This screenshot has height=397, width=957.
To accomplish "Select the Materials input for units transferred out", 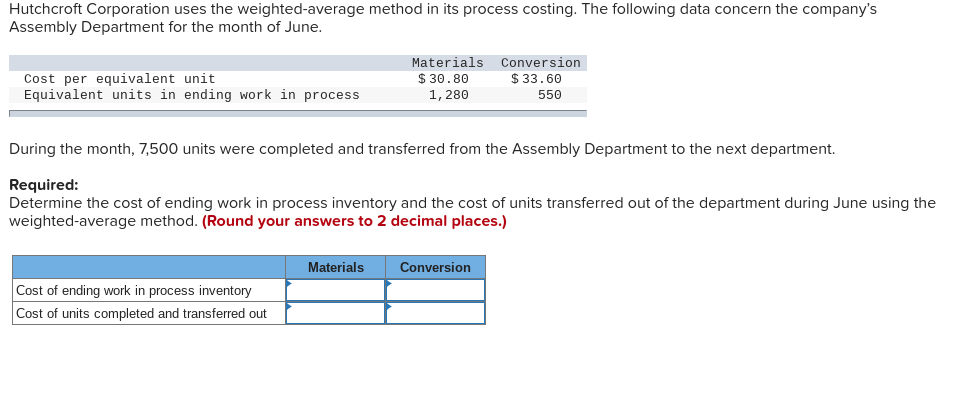I will pos(336,313).
